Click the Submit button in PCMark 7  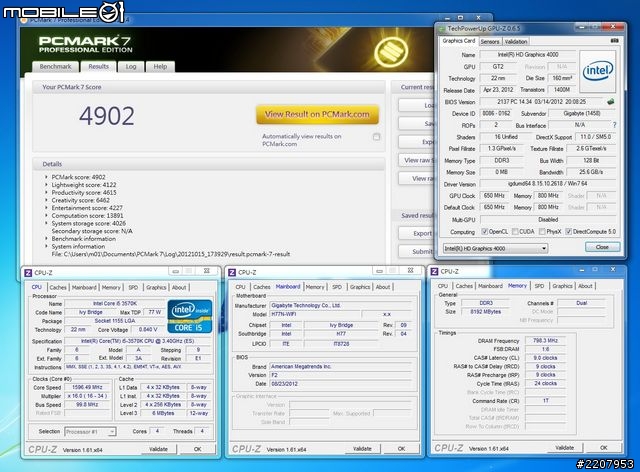[416, 252]
